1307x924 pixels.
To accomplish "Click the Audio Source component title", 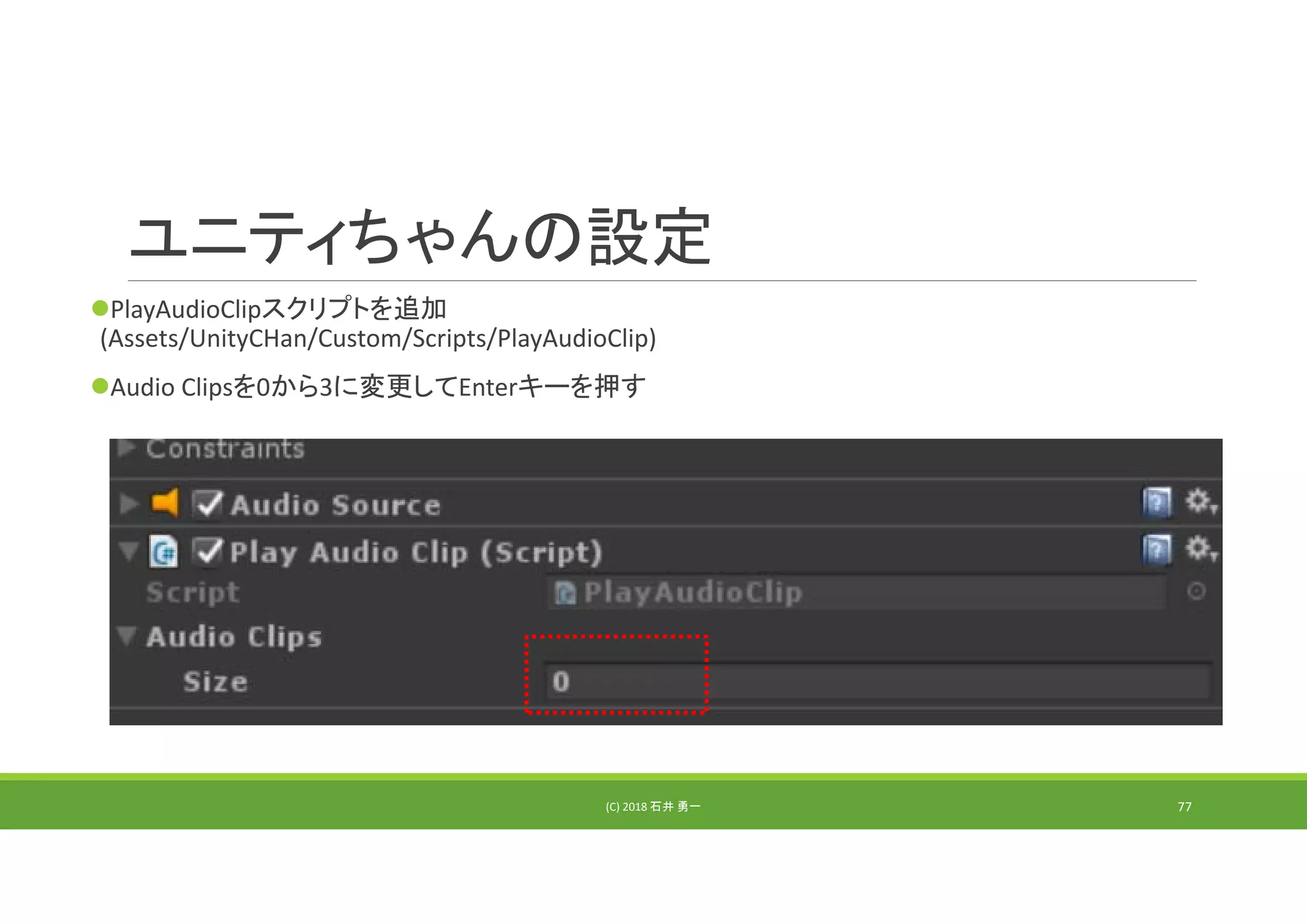I will [336, 505].
